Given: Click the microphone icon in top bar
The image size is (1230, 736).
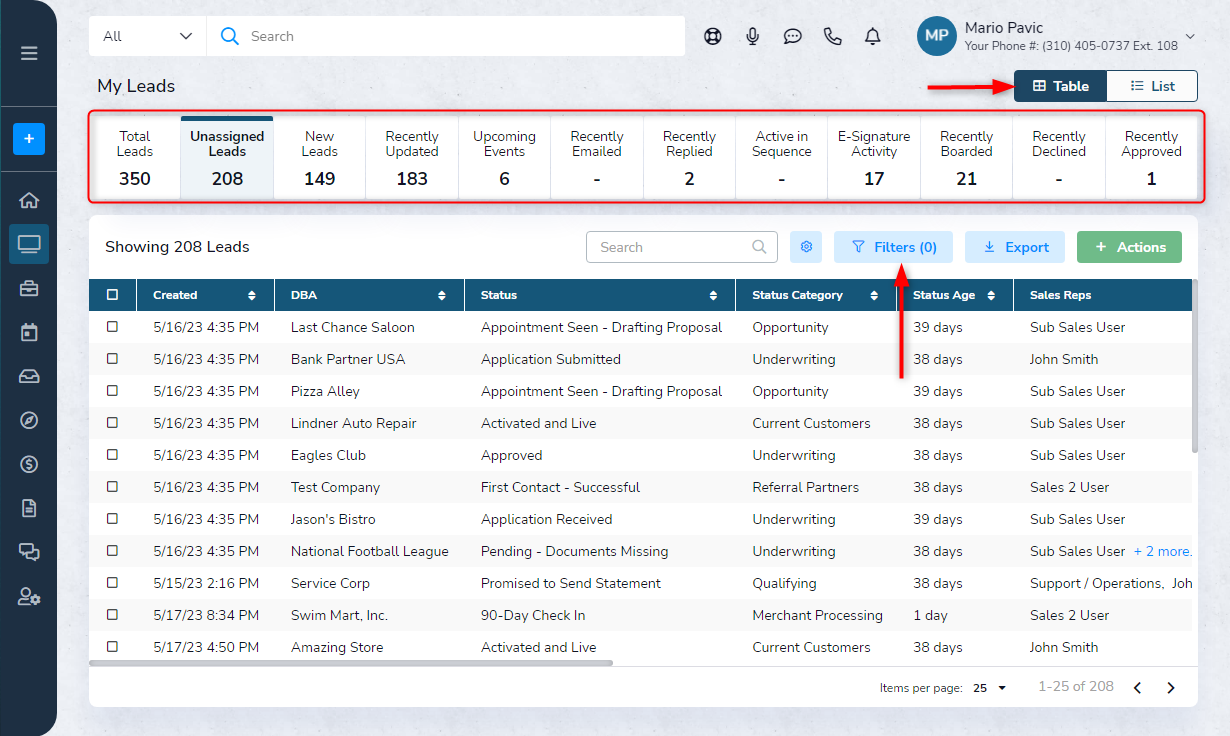Looking at the screenshot, I should (x=753, y=36).
